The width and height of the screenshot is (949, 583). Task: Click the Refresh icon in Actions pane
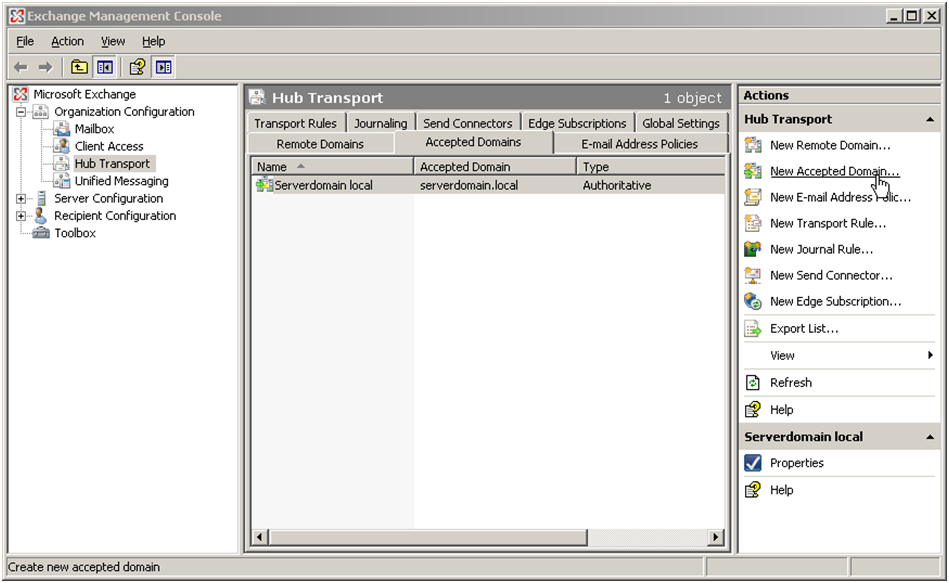pos(753,382)
